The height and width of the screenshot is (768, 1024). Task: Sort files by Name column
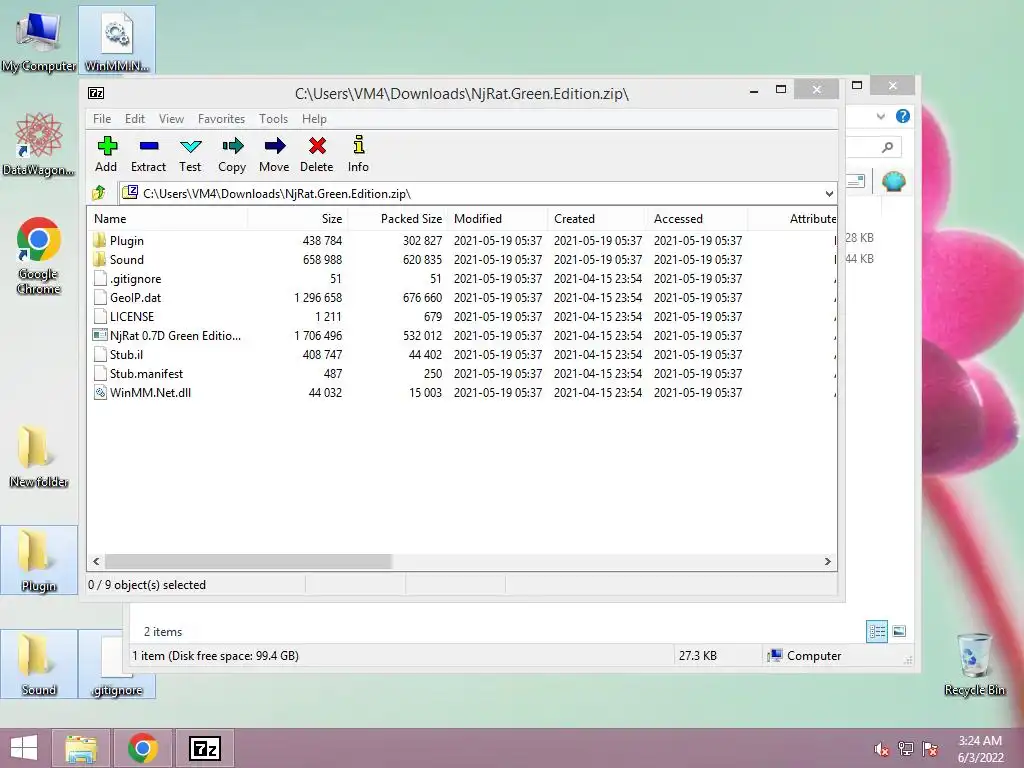coord(167,219)
